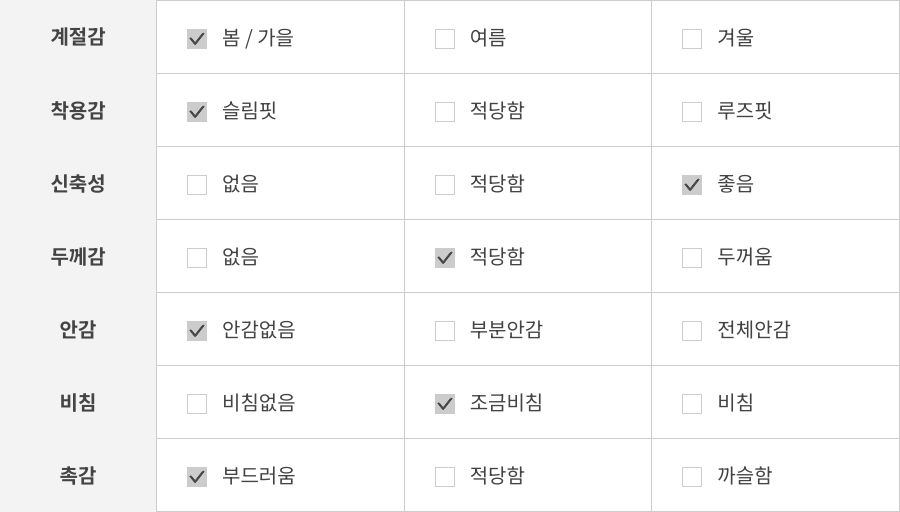Click the 계절감 row label
This screenshot has width=900, height=512.
[78, 37]
